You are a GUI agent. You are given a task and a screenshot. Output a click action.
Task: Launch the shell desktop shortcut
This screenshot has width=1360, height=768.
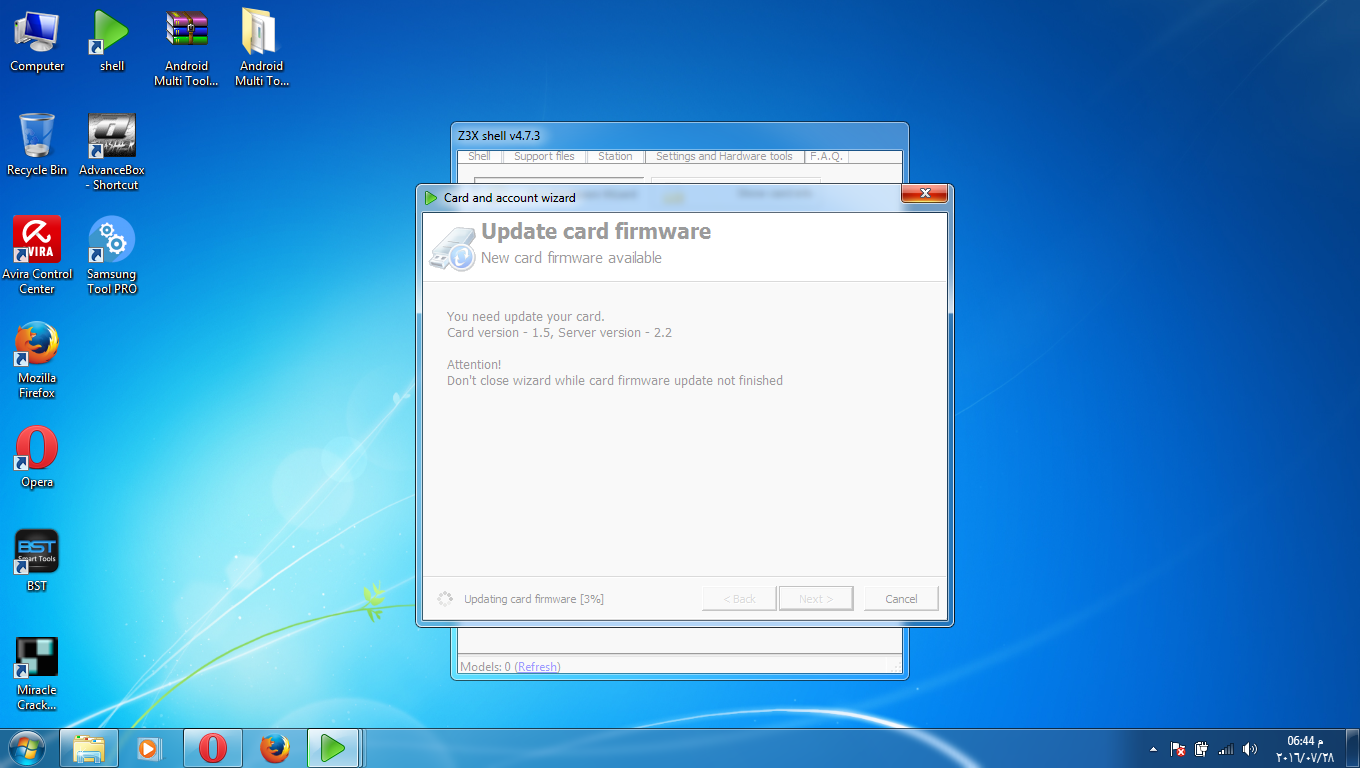112,41
